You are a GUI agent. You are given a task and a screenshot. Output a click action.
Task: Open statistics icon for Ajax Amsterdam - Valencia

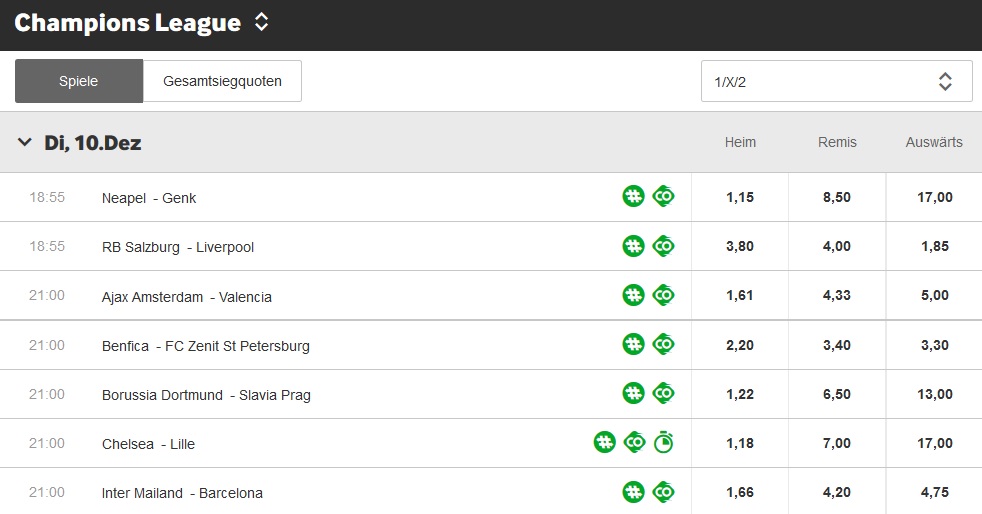[x=633, y=295]
